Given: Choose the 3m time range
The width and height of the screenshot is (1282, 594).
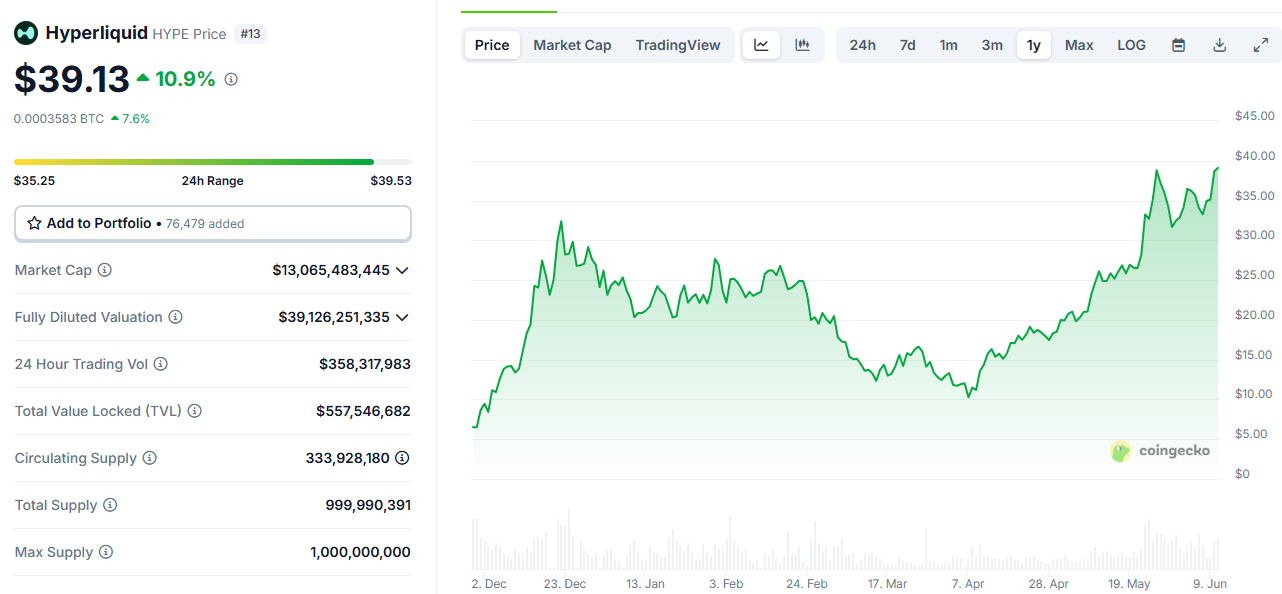Looking at the screenshot, I should pos(992,45).
